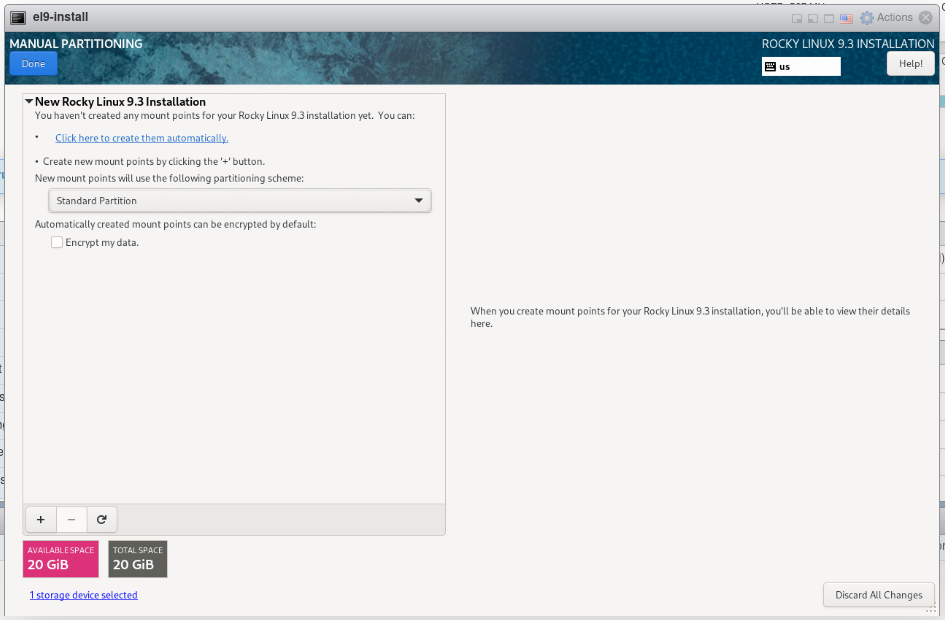The width and height of the screenshot is (945, 620).
Task: Click the link to create mount points automatically
Action: 142,138
